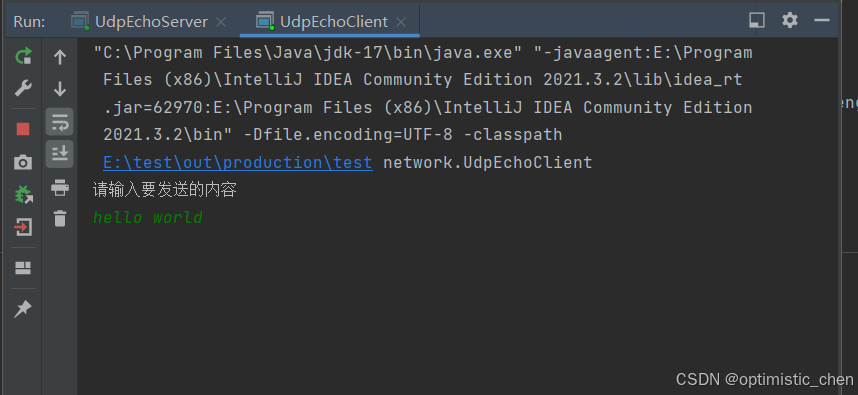Click the Exit icon with red arrow
Viewport: 858px width, 395px height.
click(23, 226)
